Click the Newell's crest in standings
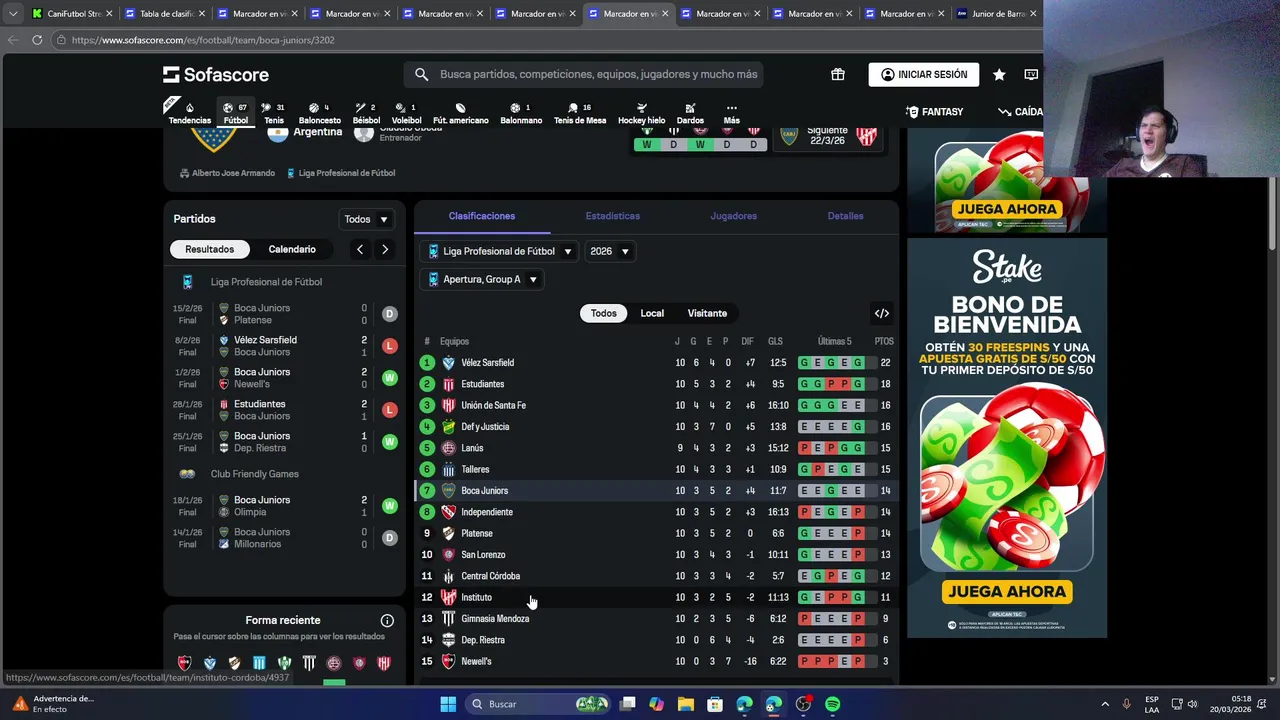This screenshot has height=720, width=1280. [449, 661]
